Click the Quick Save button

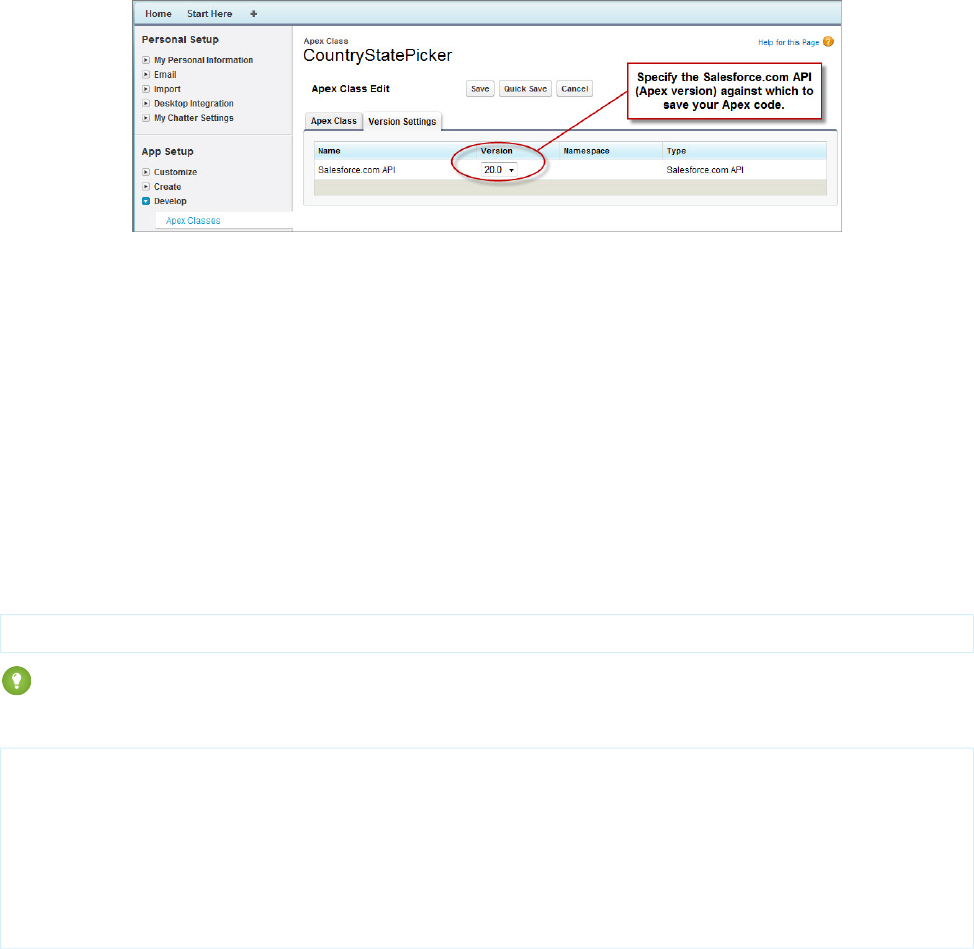pos(526,89)
